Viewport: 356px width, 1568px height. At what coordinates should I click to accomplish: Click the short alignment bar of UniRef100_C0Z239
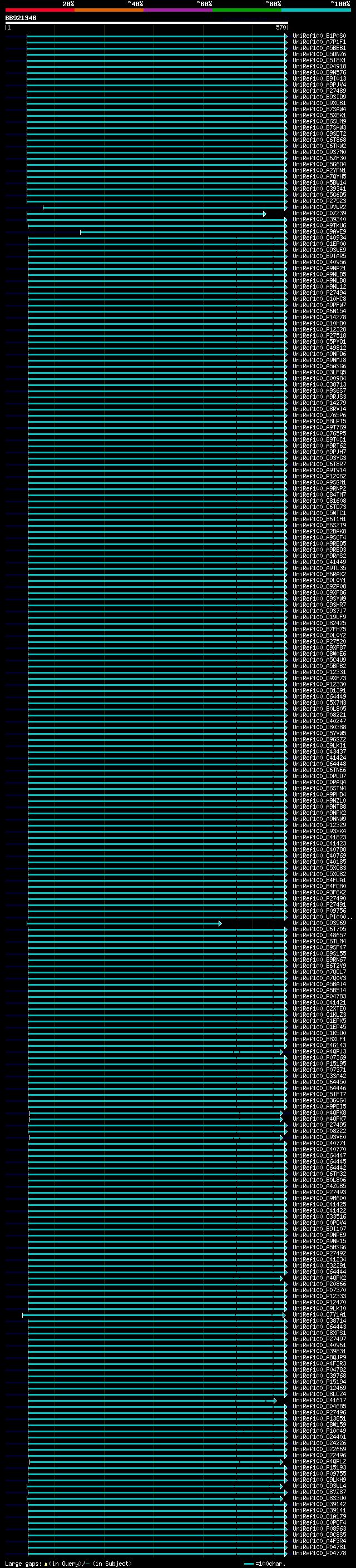tap(146, 214)
